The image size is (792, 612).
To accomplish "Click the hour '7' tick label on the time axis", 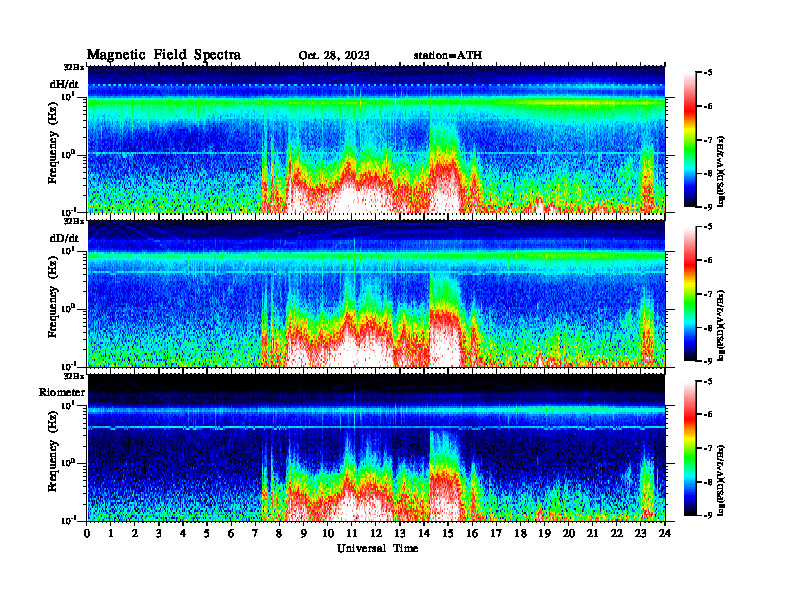I will pos(256,534).
